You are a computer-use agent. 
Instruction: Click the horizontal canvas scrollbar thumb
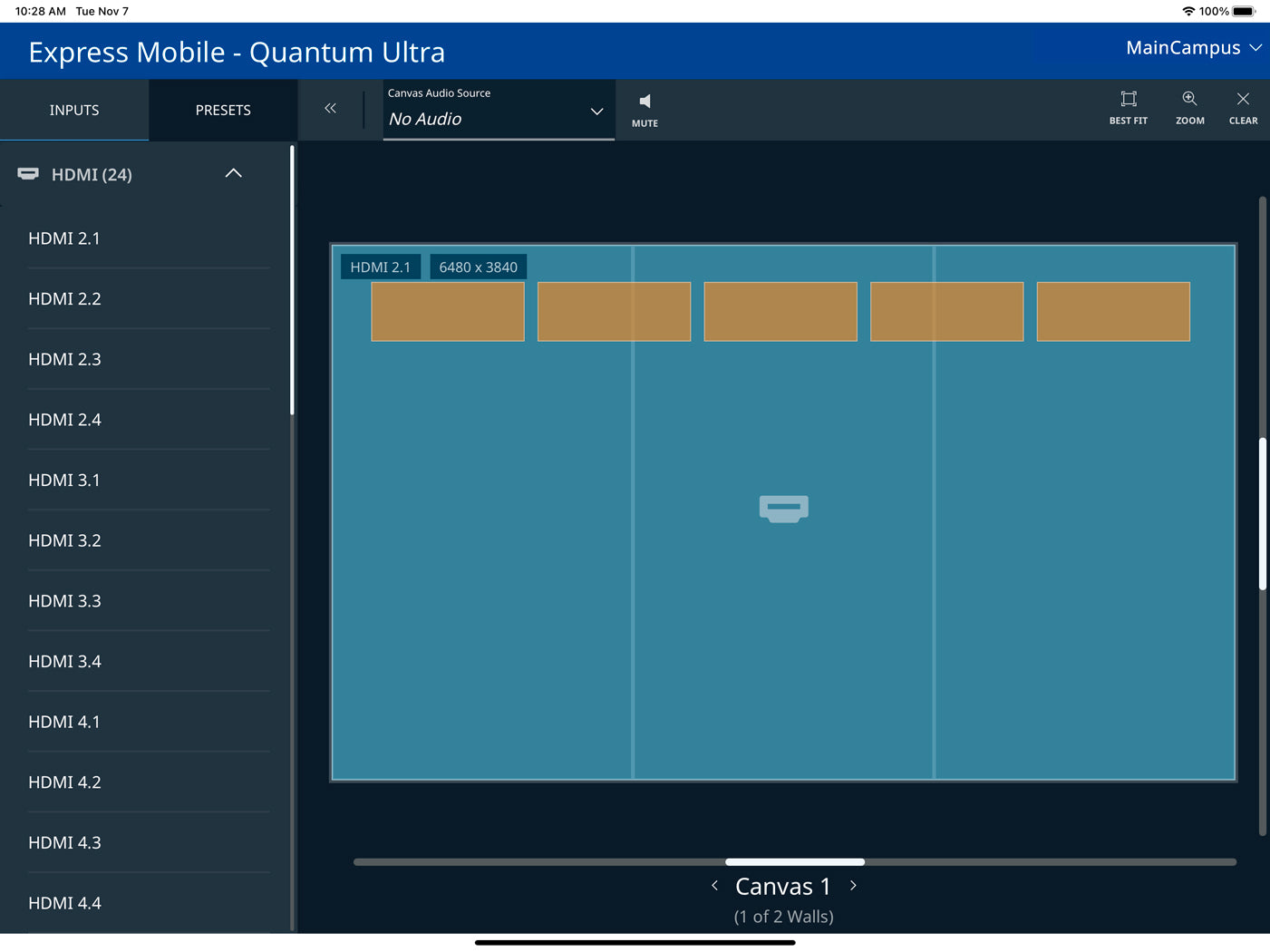pos(795,862)
